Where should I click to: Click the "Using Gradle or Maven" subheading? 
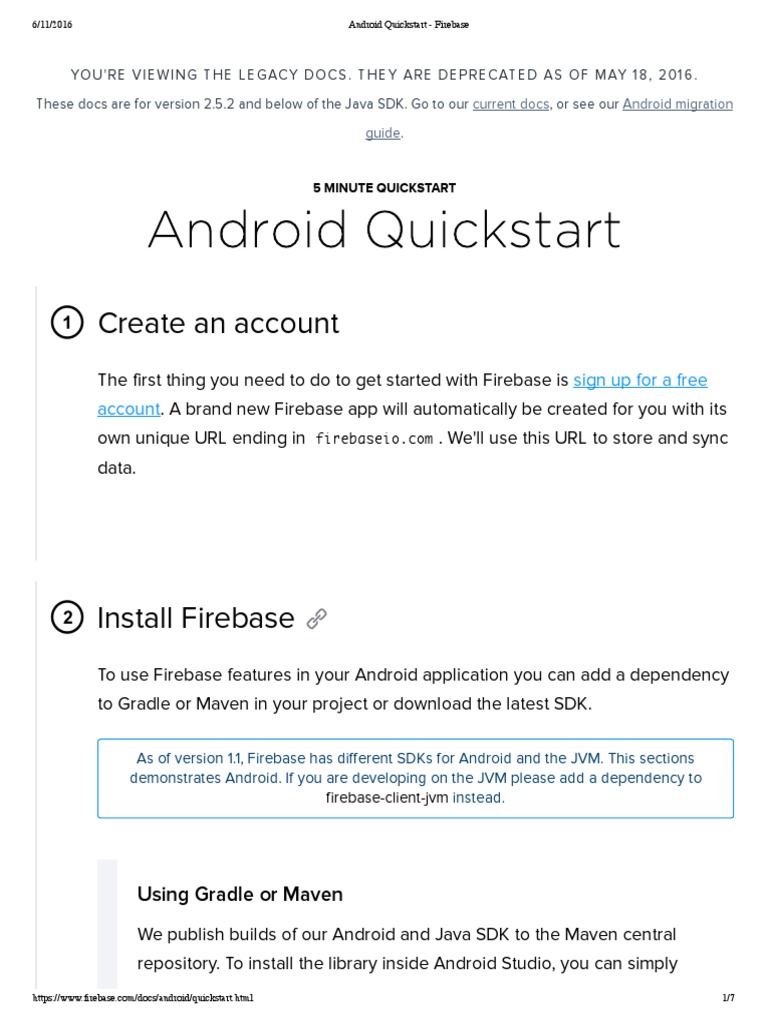(x=240, y=894)
